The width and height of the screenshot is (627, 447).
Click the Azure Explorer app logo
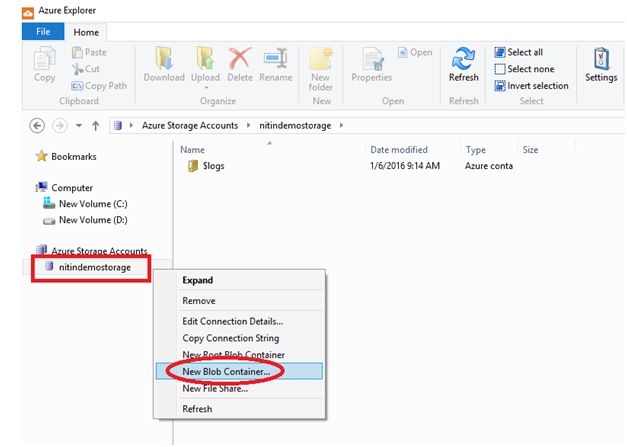tap(28, 13)
